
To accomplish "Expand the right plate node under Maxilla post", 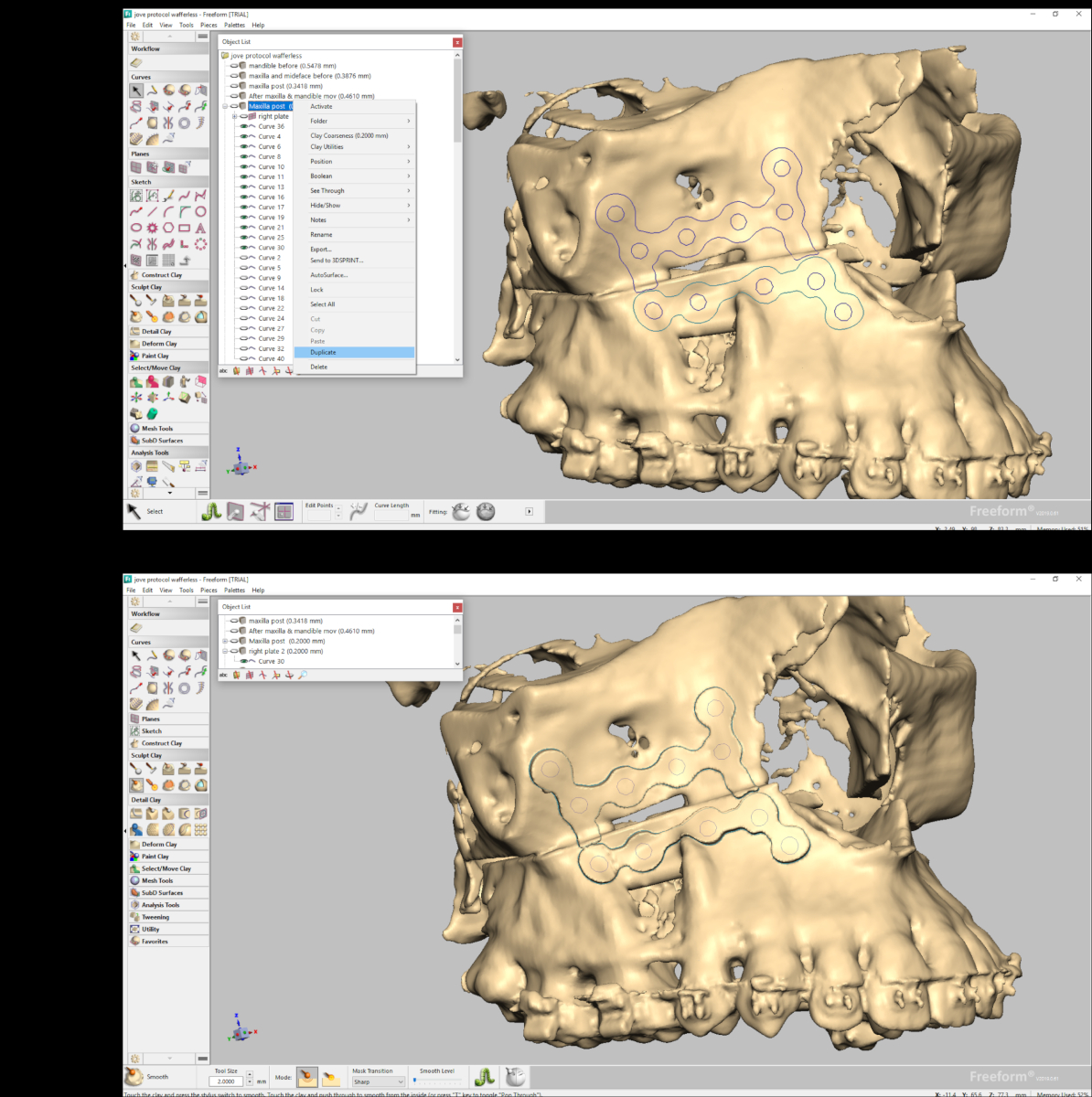I will point(234,116).
